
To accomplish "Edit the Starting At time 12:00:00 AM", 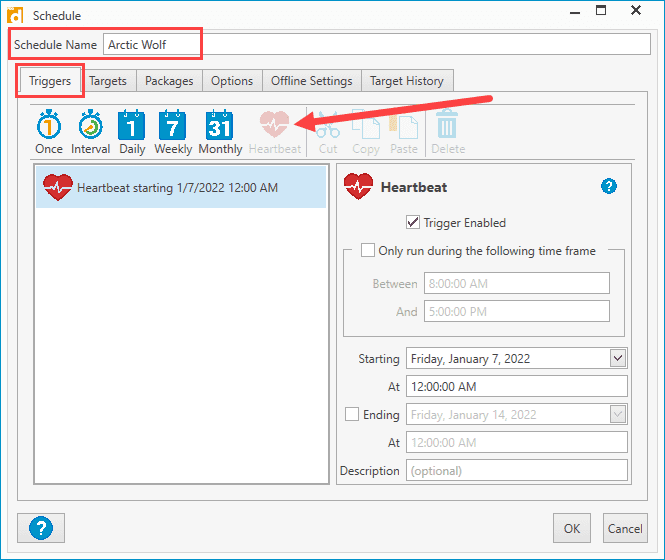I will click(x=517, y=386).
